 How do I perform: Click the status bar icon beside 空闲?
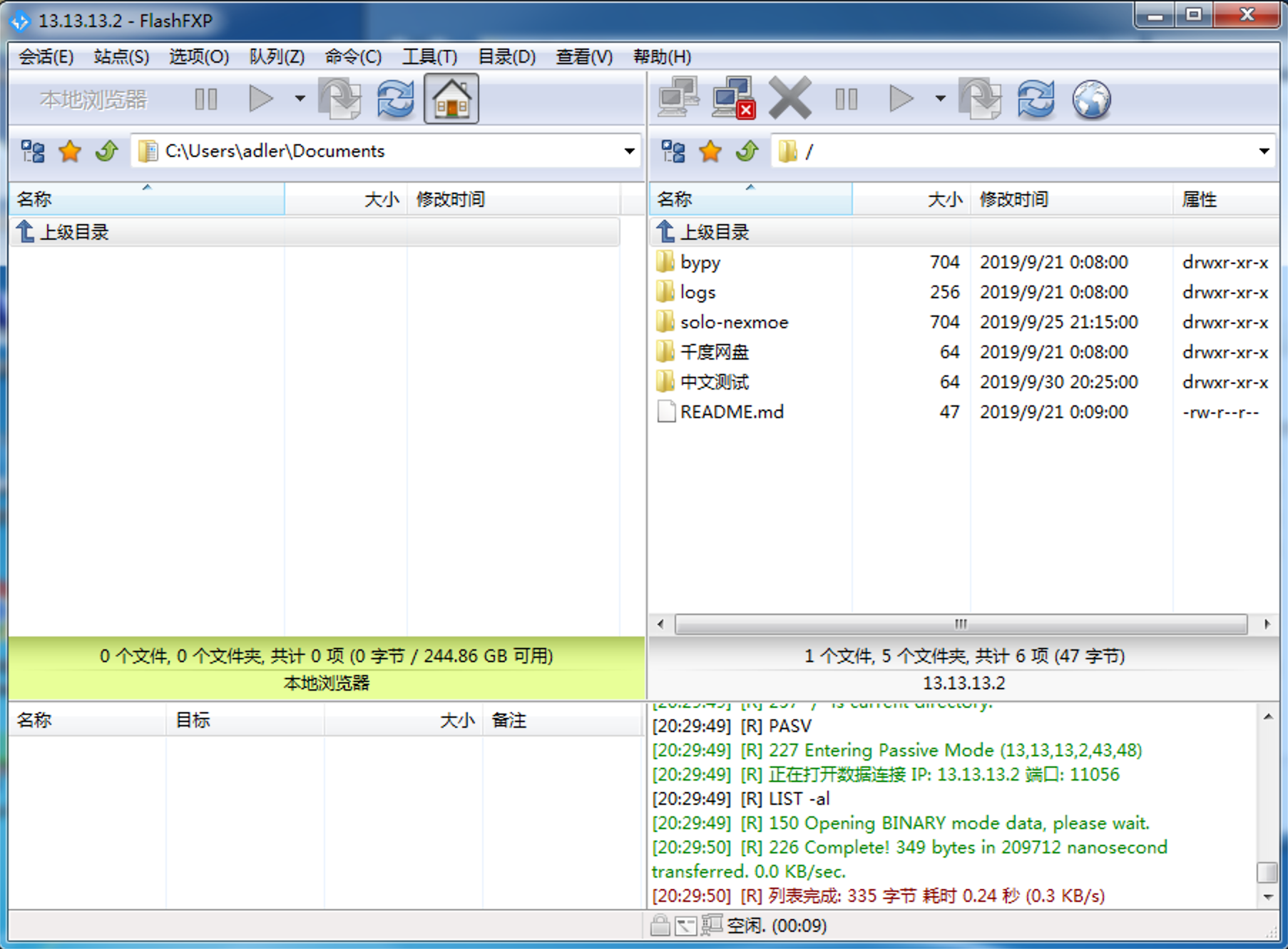click(x=711, y=925)
